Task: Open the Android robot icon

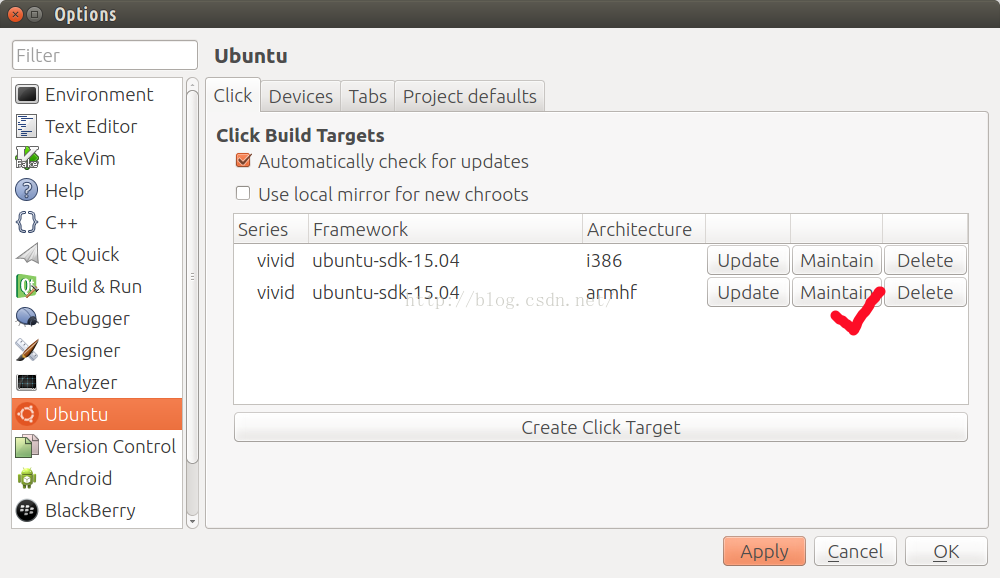Action: point(27,478)
